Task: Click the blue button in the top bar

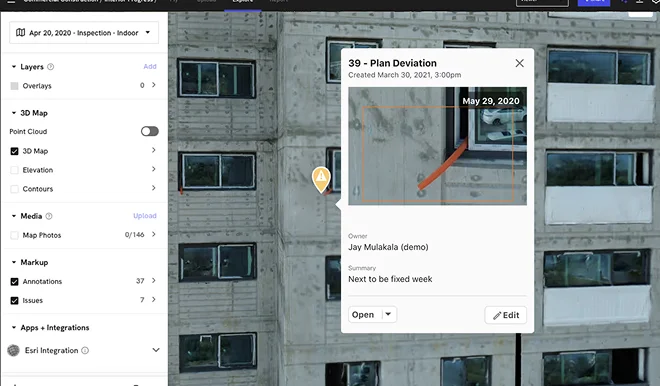Action: point(594,2)
